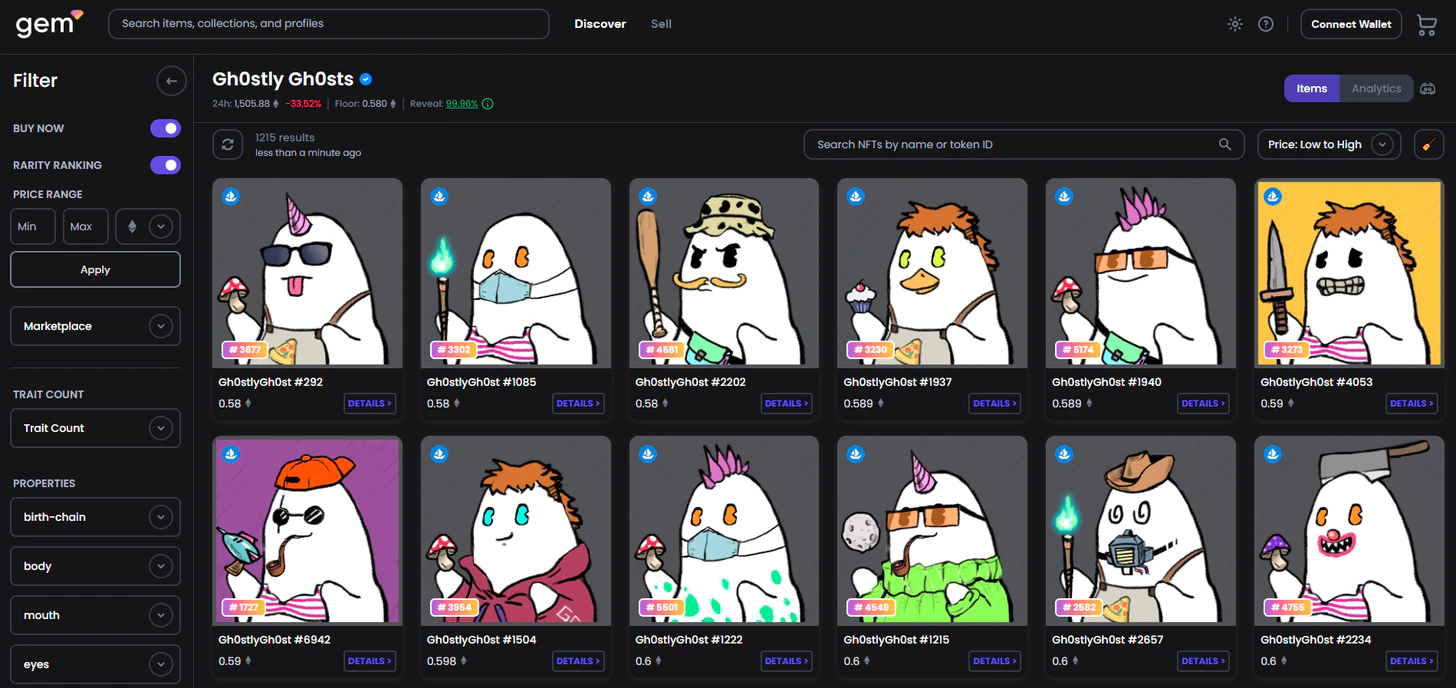Open the Sell menu item
The width and height of the screenshot is (1456, 688).
click(661, 24)
